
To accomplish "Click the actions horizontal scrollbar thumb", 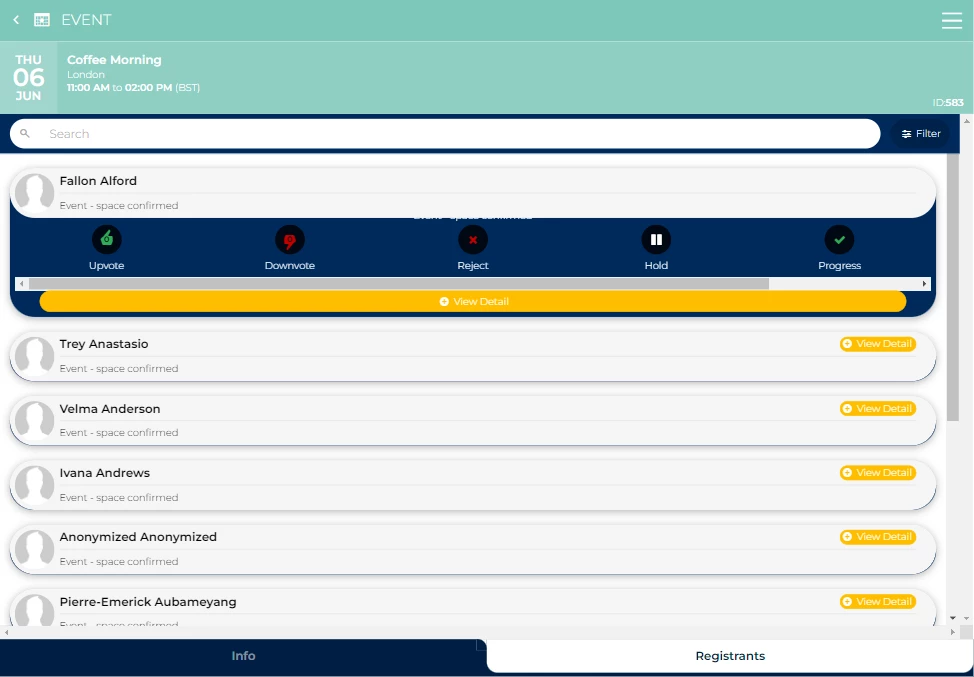I will click(399, 284).
